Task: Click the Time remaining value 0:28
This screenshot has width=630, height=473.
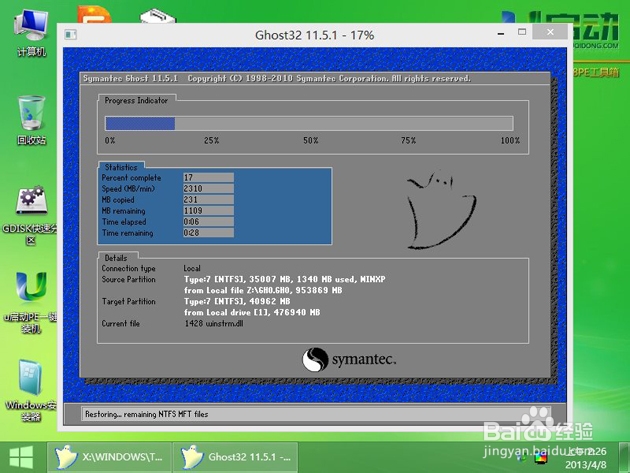Action: pyautogui.click(x=208, y=233)
